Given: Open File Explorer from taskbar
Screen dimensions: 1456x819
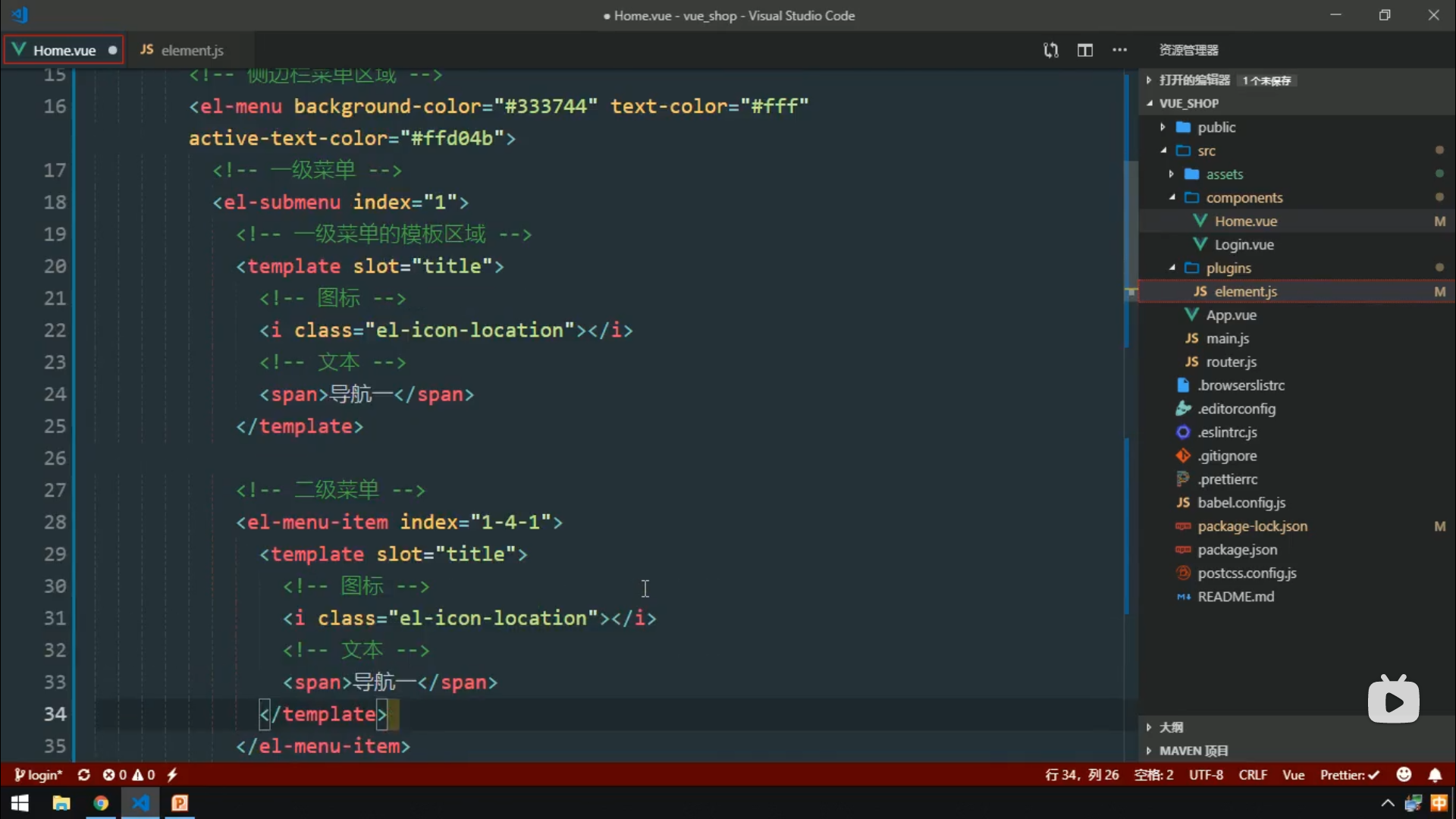Looking at the screenshot, I should (61, 803).
